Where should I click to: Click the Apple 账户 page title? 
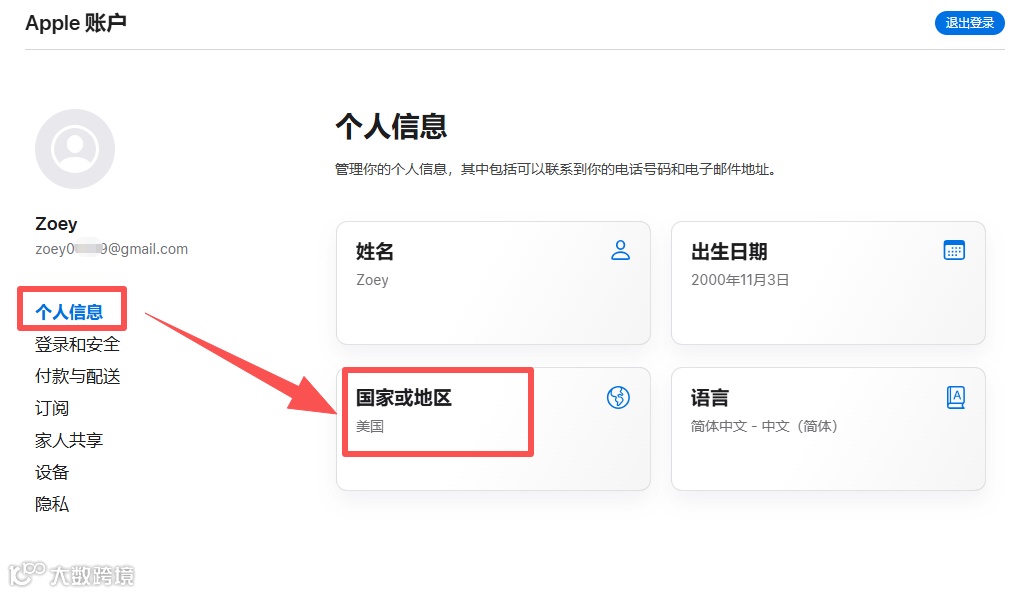point(76,23)
